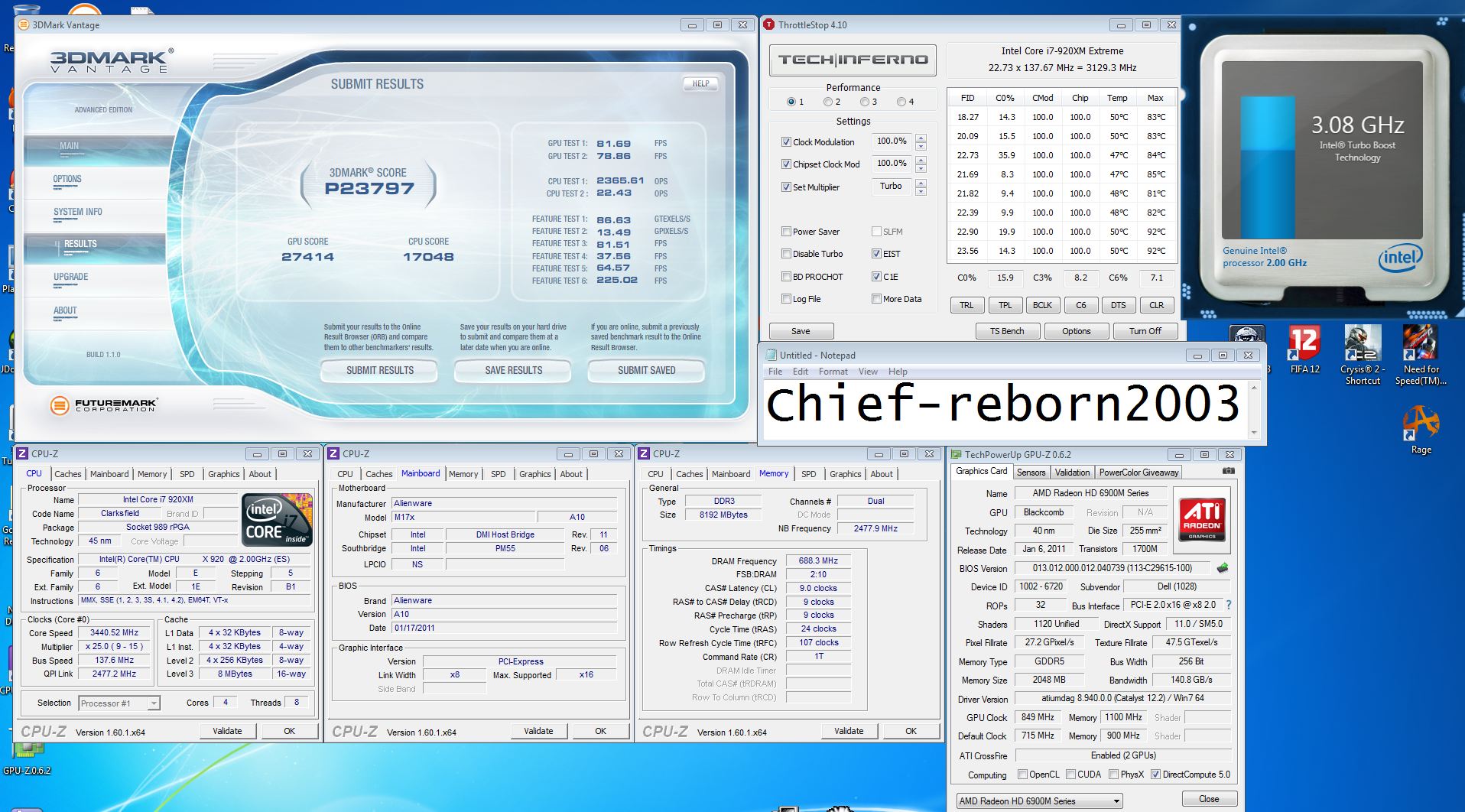Click the ThrottleStop red T title icon
1465x812 pixels.
click(x=769, y=25)
